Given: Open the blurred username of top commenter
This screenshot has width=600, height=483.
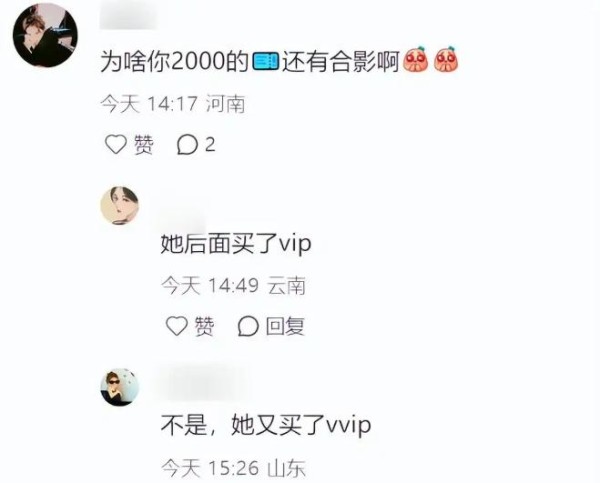Looking at the screenshot, I should coord(129,15).
